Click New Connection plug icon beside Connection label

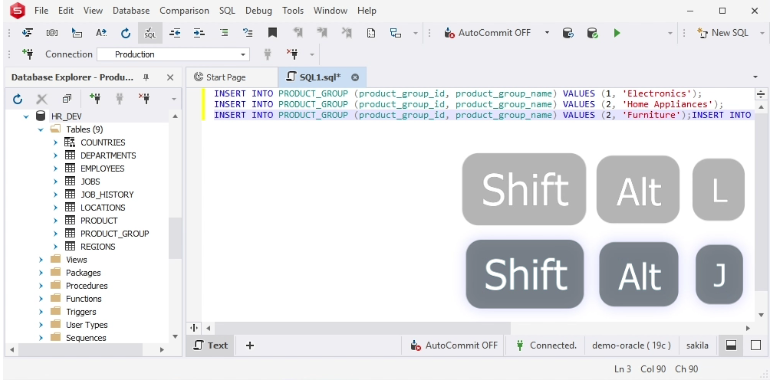click(28, 54)
